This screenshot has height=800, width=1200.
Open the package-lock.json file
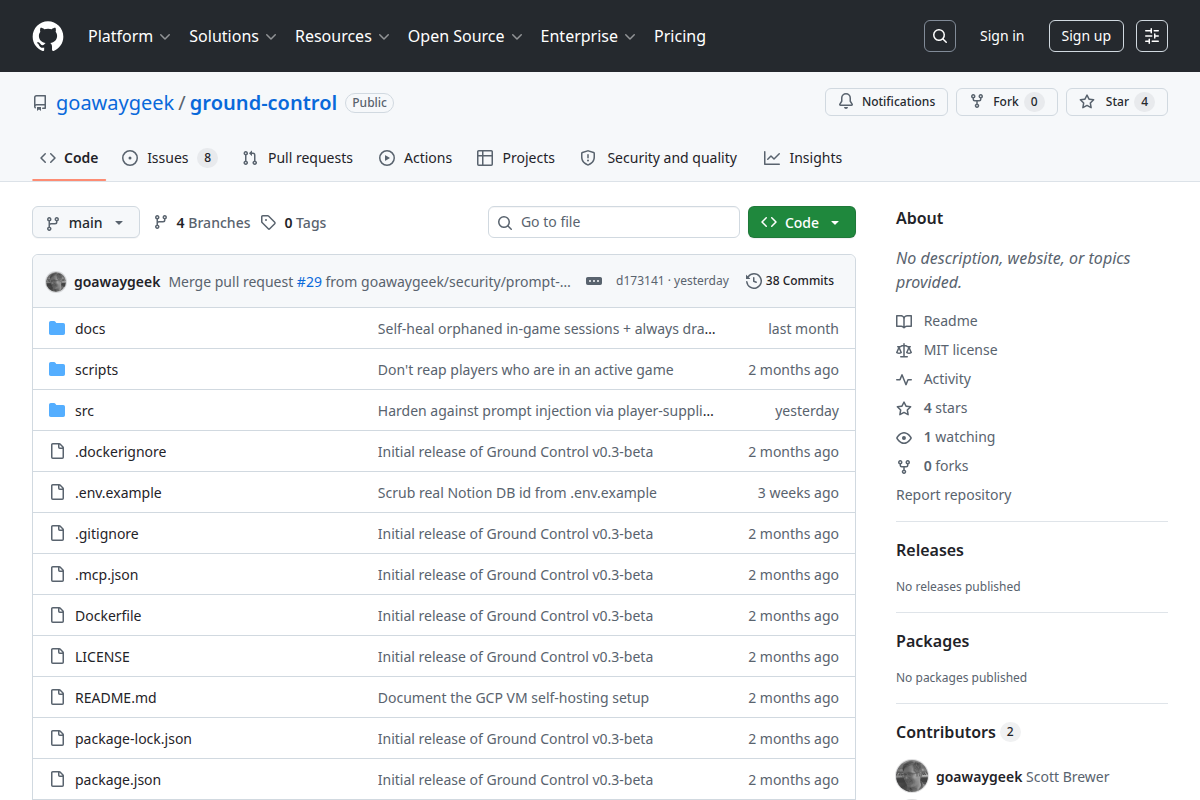[133, 739]
